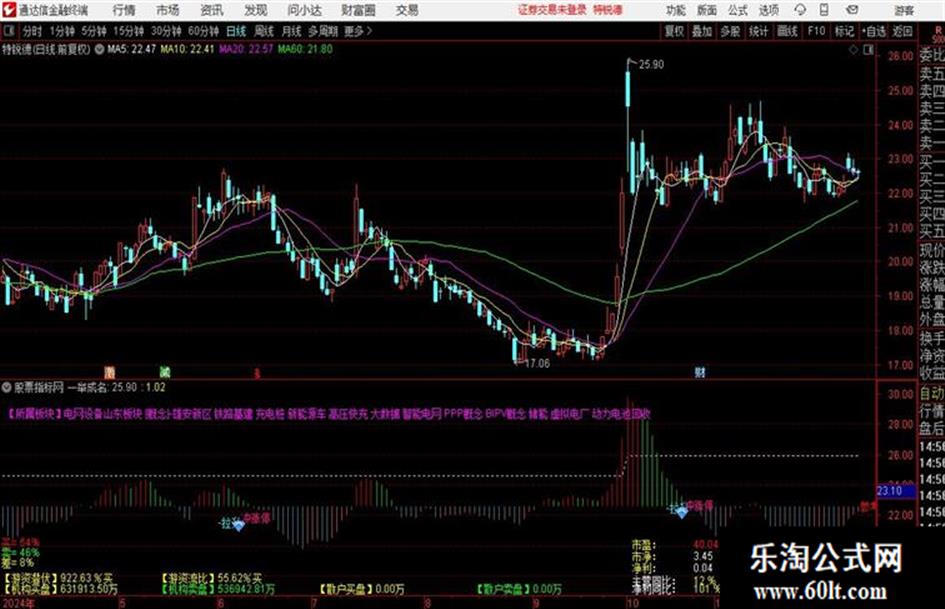
Task: Click the blue diamond signal near October
Action: tap(682, 513)
